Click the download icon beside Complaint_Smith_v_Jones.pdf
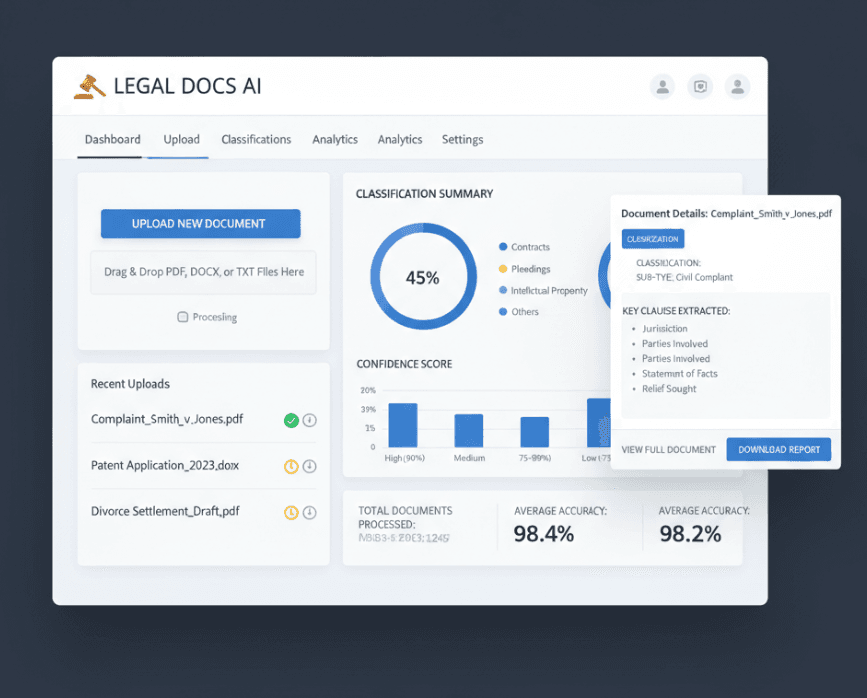The image size is (867, 698). click(x=309, y=420)
